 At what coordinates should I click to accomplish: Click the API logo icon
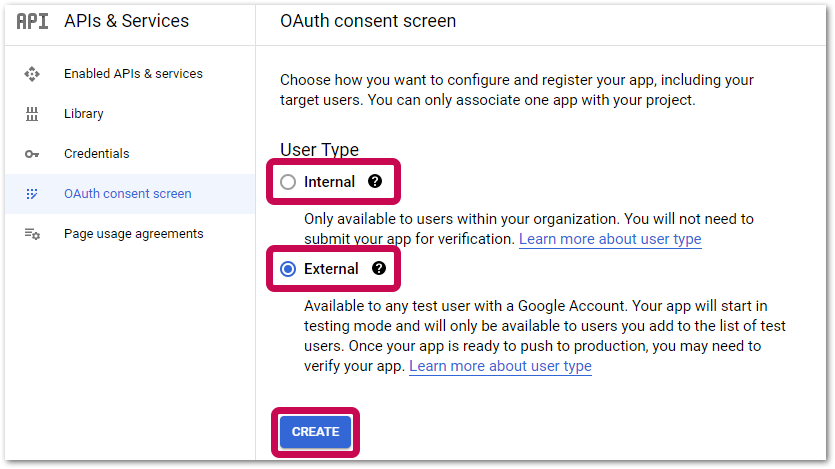pyautogui.click(x=32, y=21)
